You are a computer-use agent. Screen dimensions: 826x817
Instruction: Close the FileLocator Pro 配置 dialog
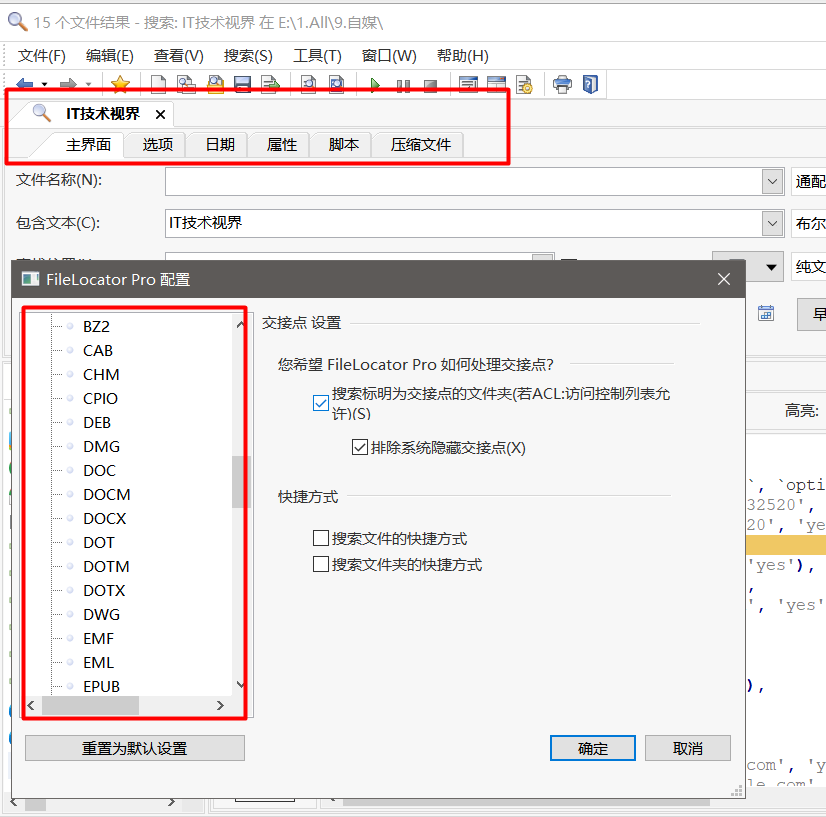click(x=724, y=279)
